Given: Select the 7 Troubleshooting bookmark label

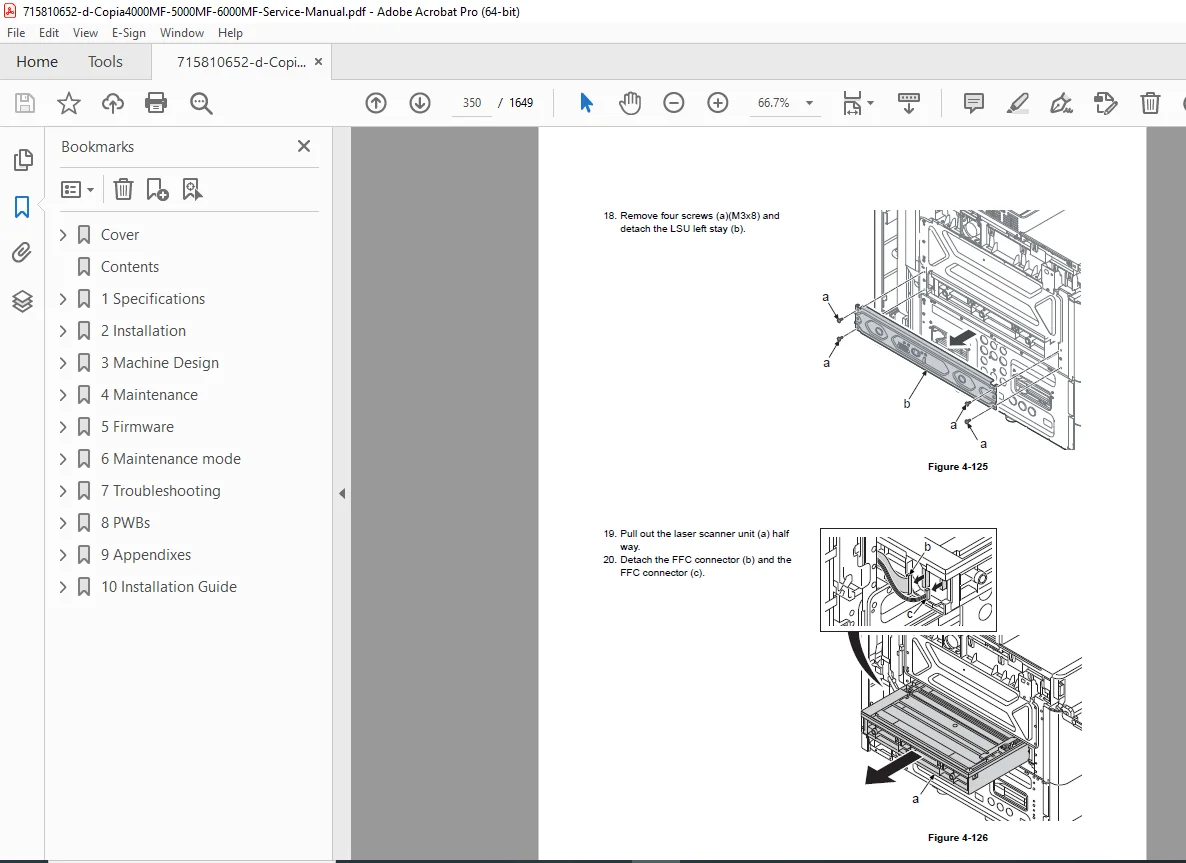Looking at the screenshot, I should coord(160,491).
